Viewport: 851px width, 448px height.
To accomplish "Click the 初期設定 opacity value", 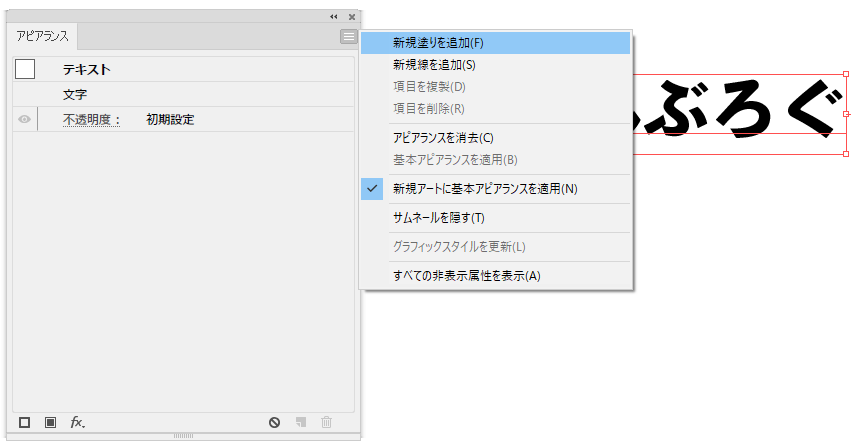I will click(x=170, y=119).
